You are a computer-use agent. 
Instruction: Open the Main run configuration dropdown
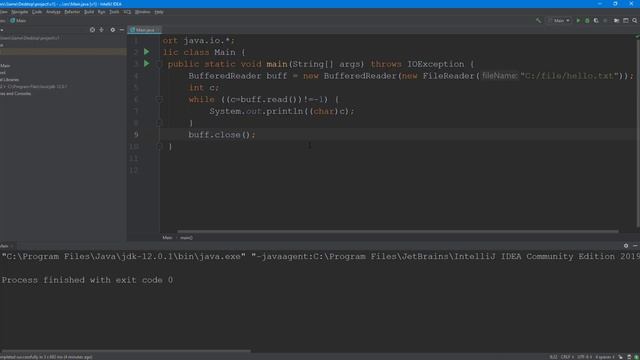pos(560,20)
